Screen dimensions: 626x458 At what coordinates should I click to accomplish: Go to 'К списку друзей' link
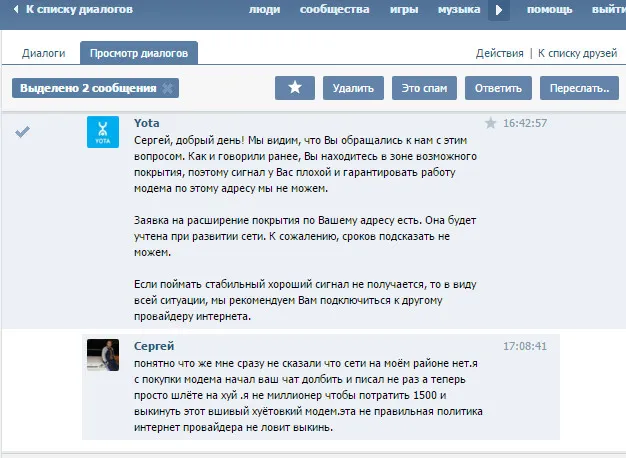pyautogui.click(x=577, y=53)
